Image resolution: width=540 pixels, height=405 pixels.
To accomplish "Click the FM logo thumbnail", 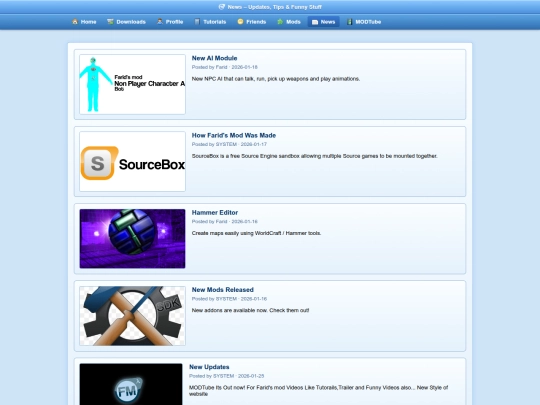I will (x=131, y=384).
